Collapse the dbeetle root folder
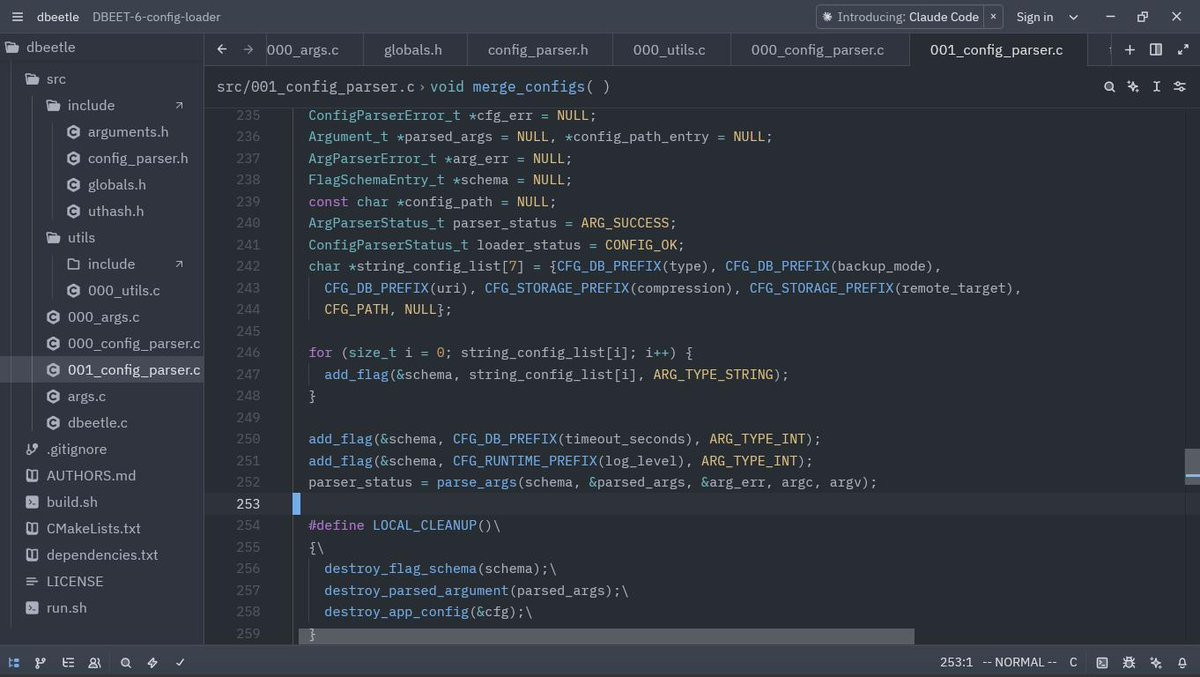 click(102, 47)
